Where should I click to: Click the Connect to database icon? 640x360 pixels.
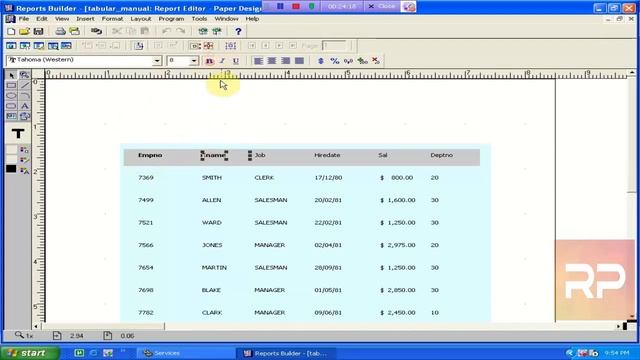[96, 31]
